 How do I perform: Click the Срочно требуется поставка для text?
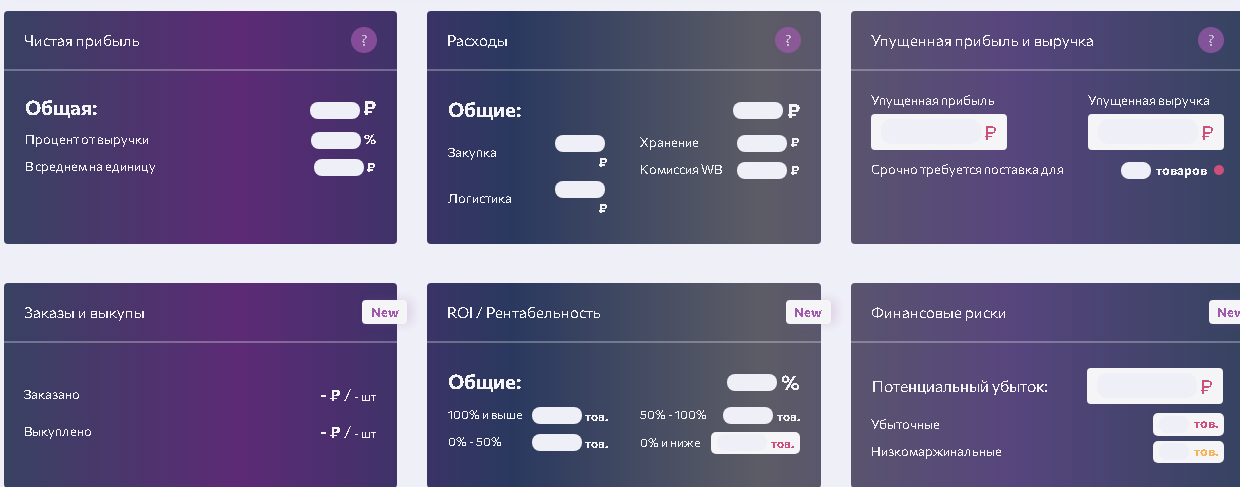click(967, 170)
